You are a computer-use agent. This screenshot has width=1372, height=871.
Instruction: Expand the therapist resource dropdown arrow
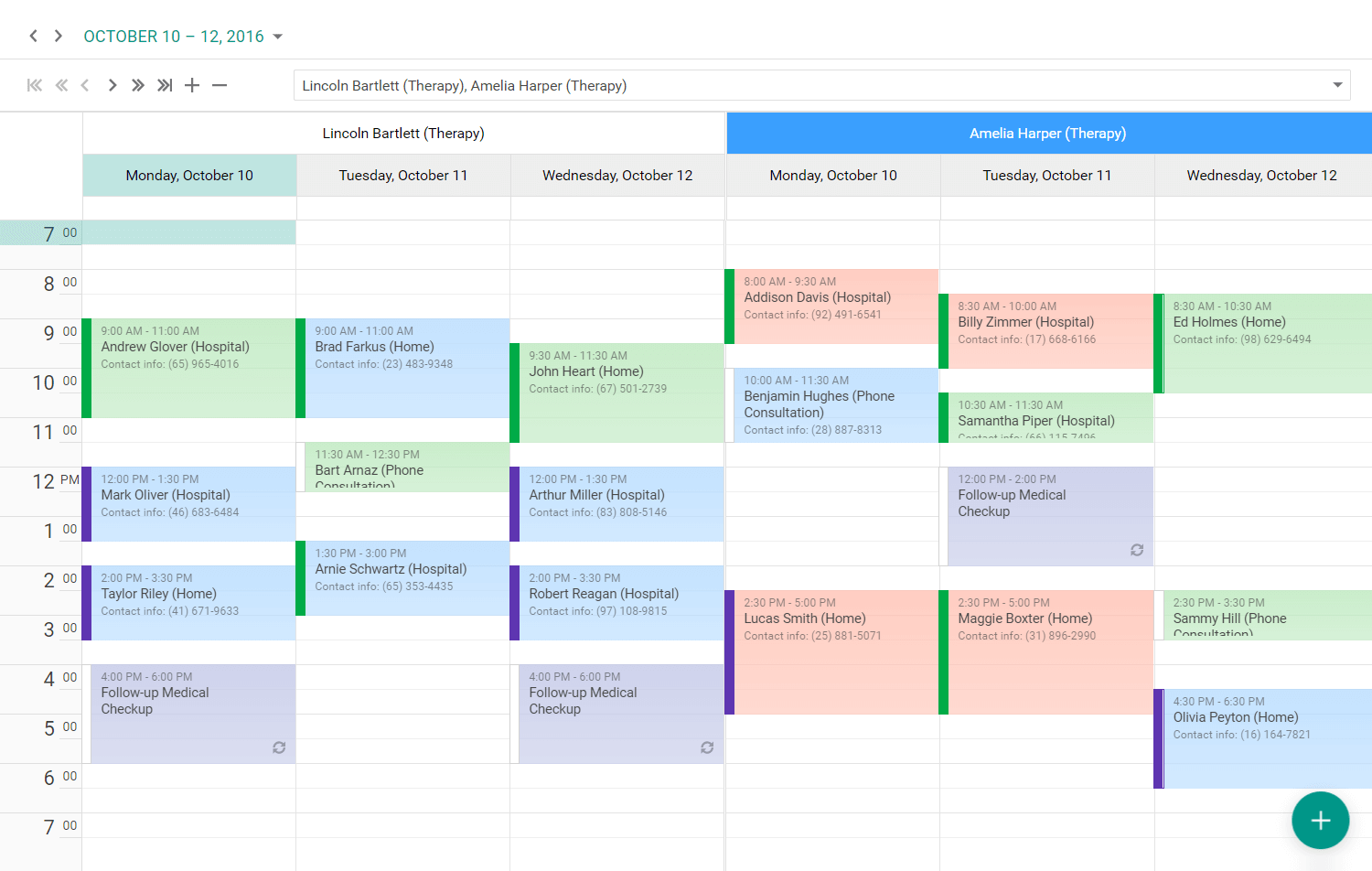(x=1337, y=85)
